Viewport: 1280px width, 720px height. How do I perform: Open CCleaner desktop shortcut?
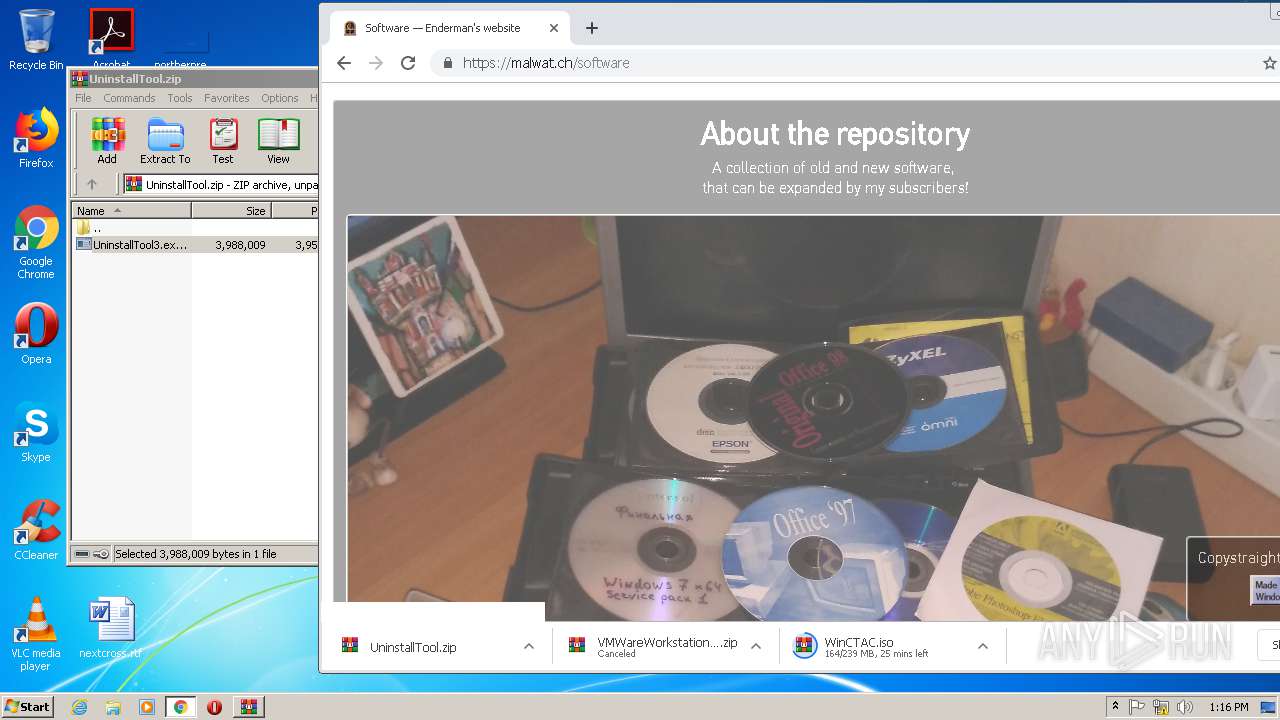(x=36, y=530)
